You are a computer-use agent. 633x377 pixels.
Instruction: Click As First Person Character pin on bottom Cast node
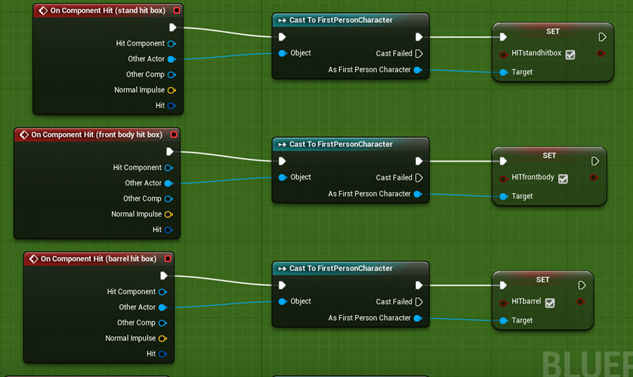[418, 318]
